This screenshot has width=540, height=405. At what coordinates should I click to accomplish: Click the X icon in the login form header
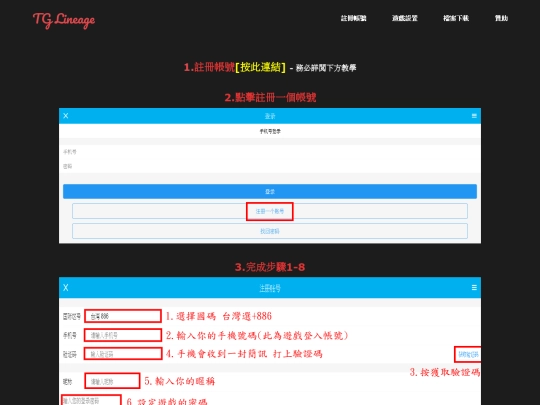(x=66, y=116)
